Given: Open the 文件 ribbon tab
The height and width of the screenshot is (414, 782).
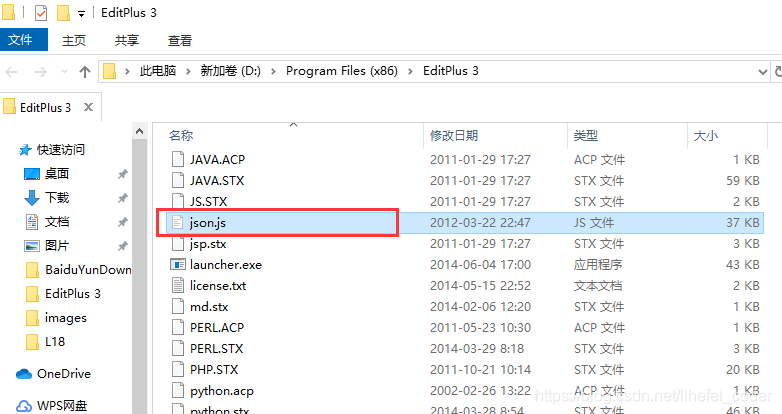Looking at the screenshot, I should tap(23, 39).
